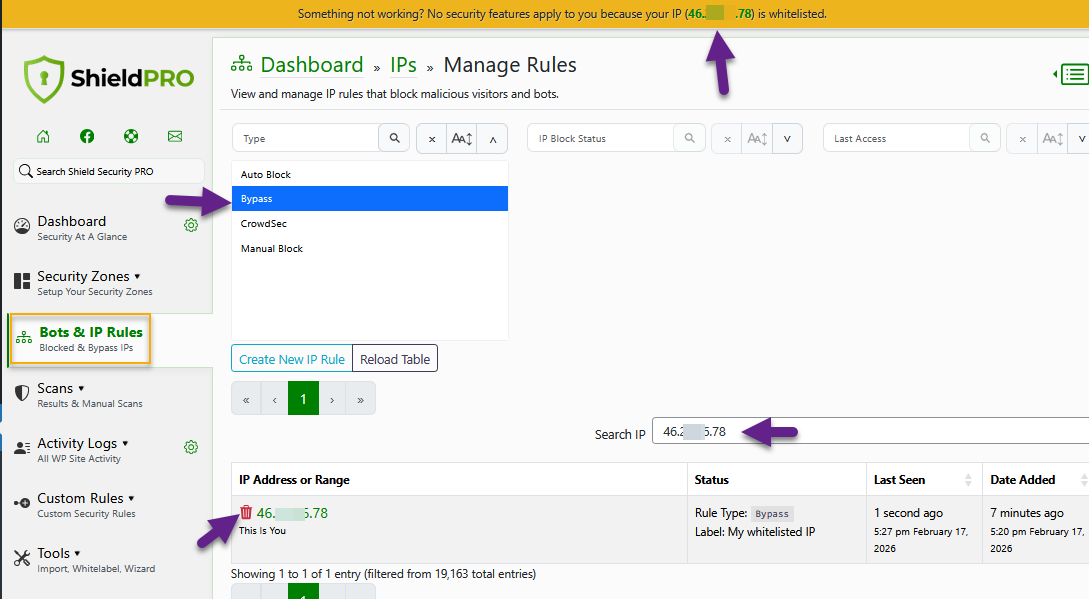This screenshot has width=1089, height=599.
Task: Open Activity Logs gear icon
Action: [x=191, y=447]
